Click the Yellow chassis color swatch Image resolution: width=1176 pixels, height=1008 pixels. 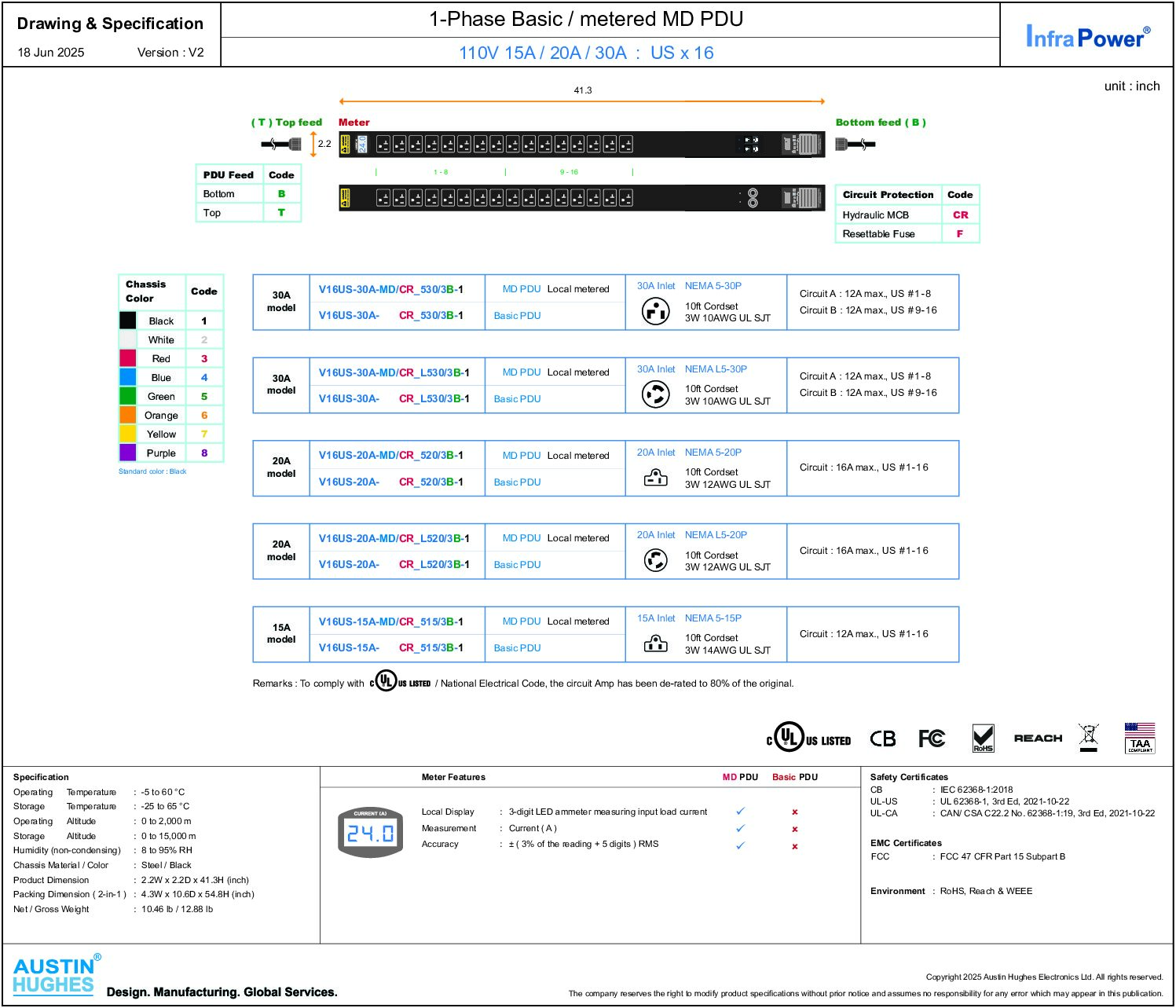coord(128,434)
